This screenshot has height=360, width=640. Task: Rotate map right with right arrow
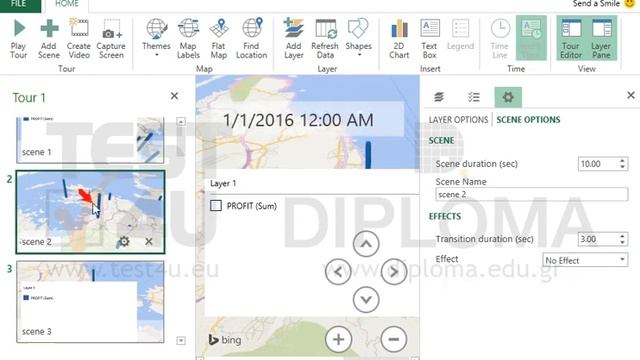pyautogui.click(x=394, y=272)
